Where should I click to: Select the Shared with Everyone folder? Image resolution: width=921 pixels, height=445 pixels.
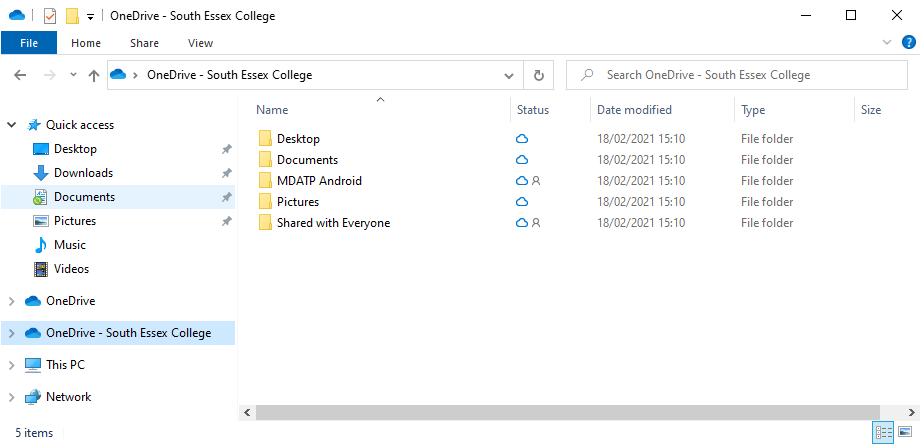pyautogui.click(x=334, y=223)
